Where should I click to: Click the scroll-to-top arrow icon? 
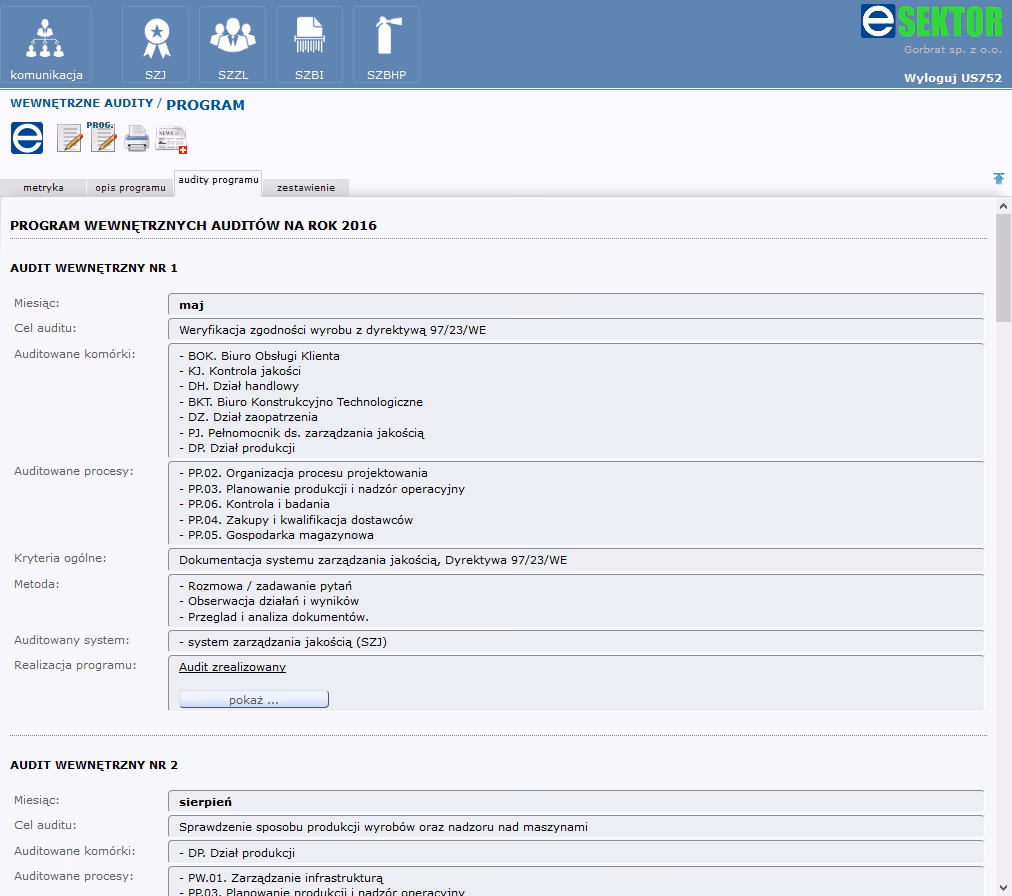click(998, 178)
